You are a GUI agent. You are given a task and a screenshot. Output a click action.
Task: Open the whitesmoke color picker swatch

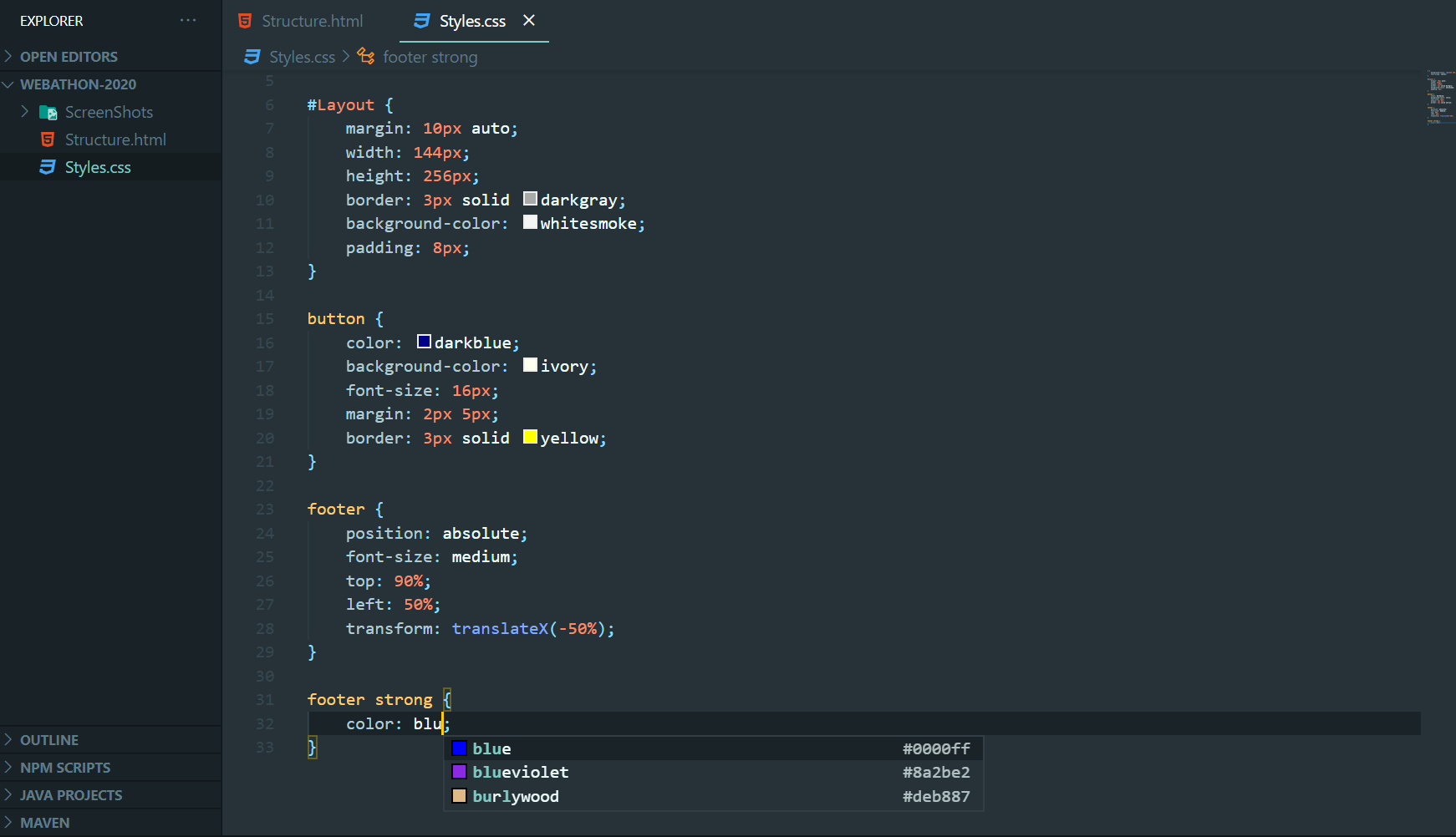530,222
